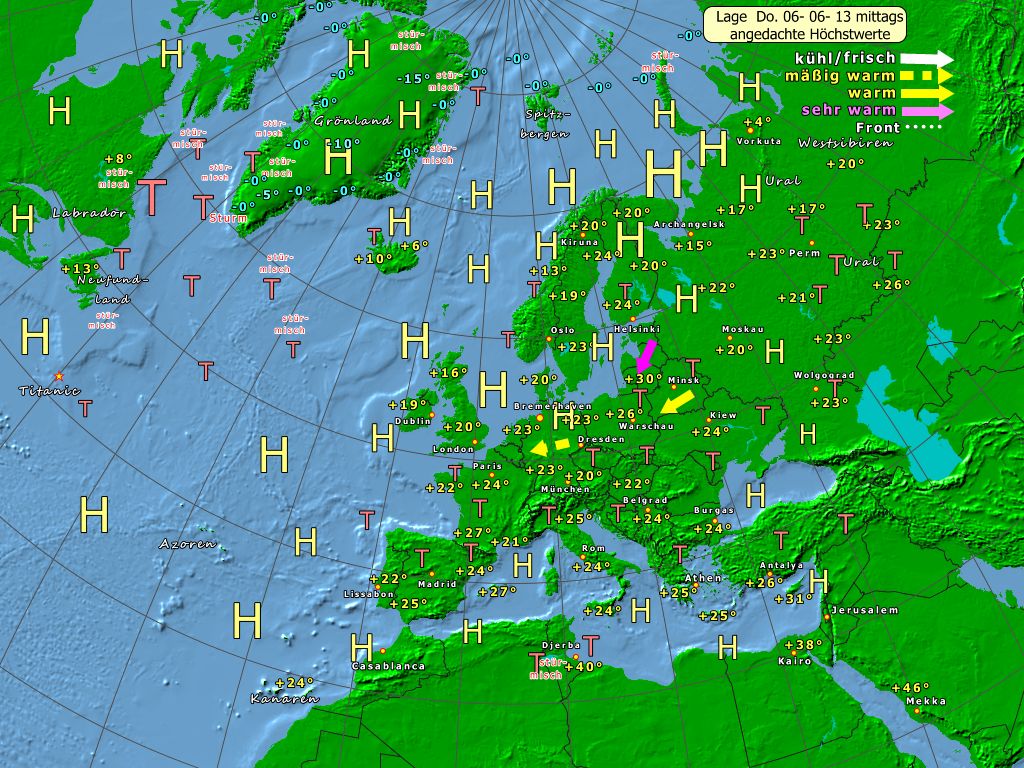Click the 'Rom' city label

(593, 549)
